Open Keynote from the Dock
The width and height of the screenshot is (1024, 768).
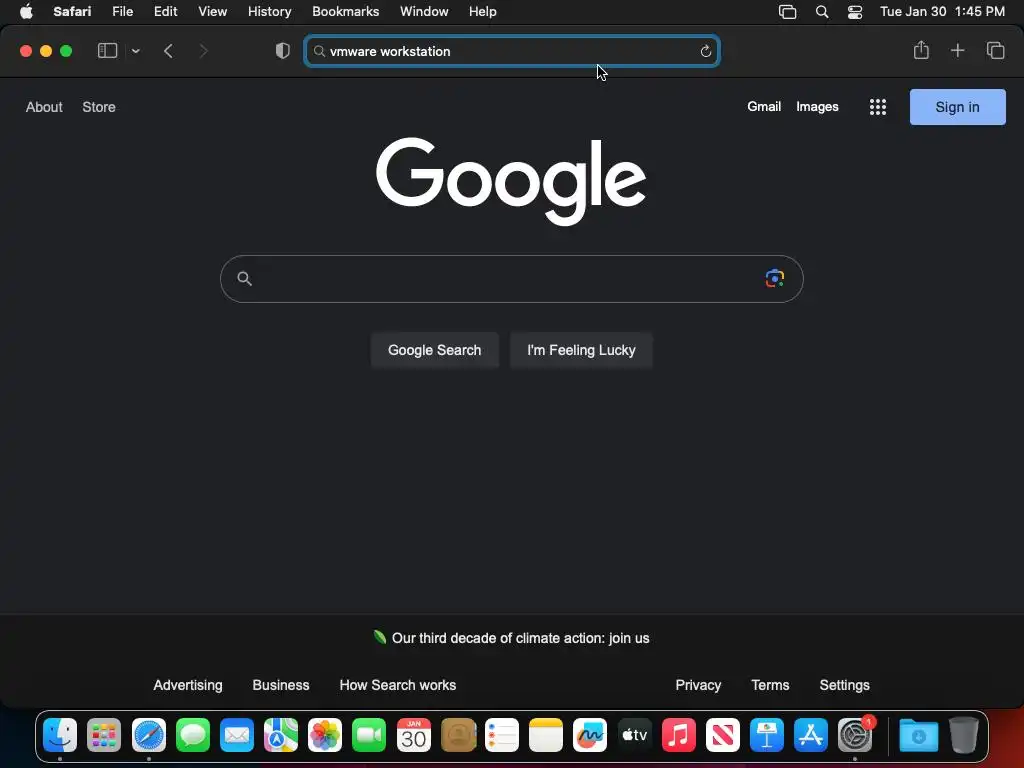click(x=767, y=735)
